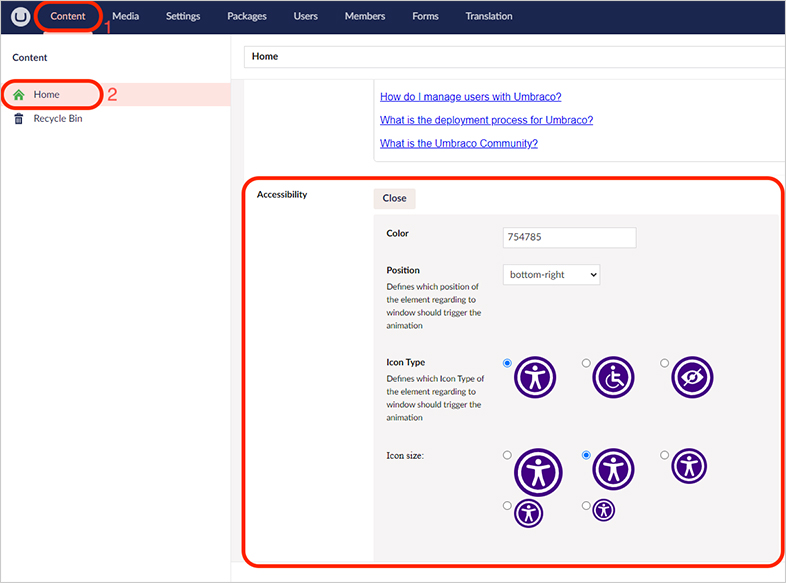Click the smallest icon size preview
Viewport: 786px width, 583px height.
pos(604,510)
